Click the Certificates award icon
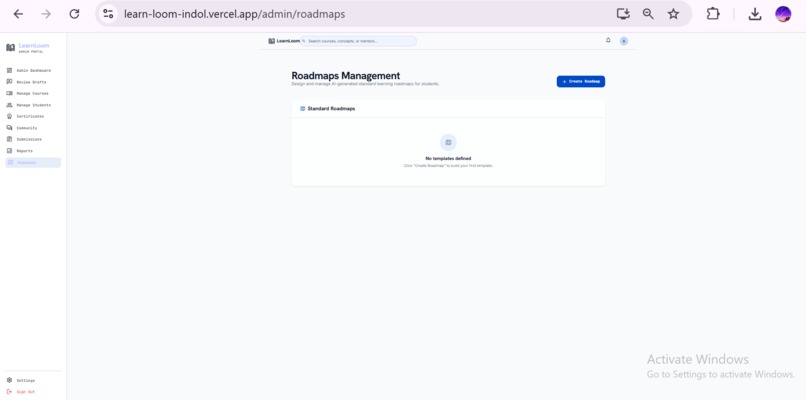This screenshot has height=400, width=806. coord(9,116)
